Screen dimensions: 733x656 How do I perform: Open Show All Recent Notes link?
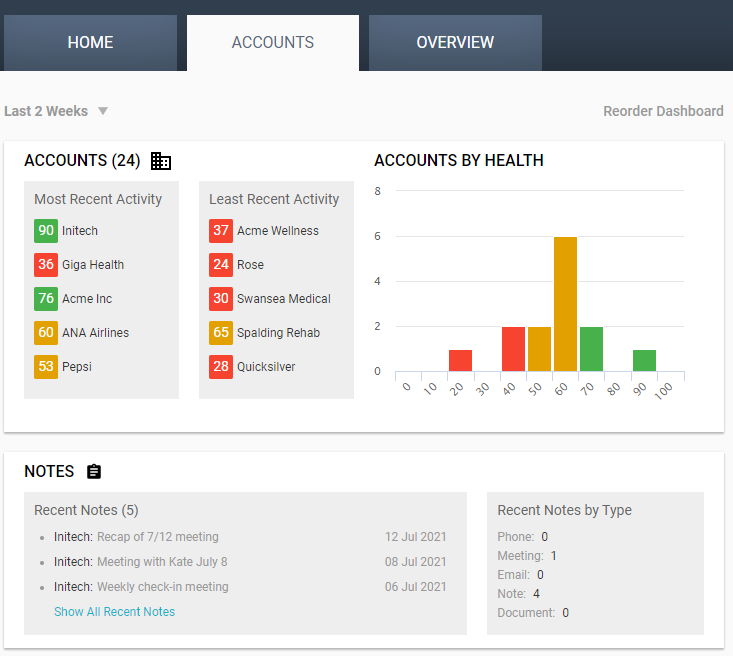(114, 611)
